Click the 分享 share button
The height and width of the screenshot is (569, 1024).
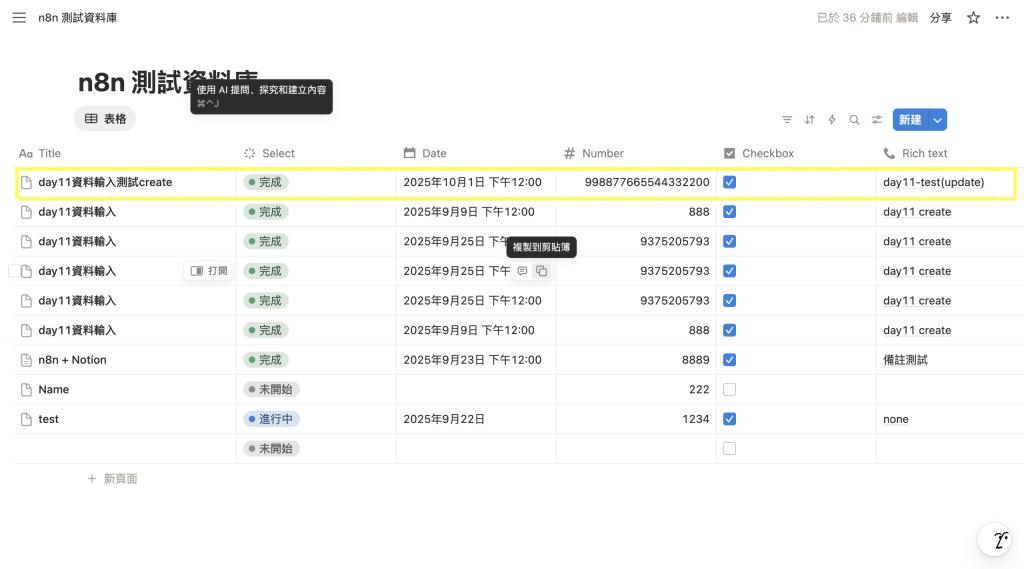tap(940, 18)
